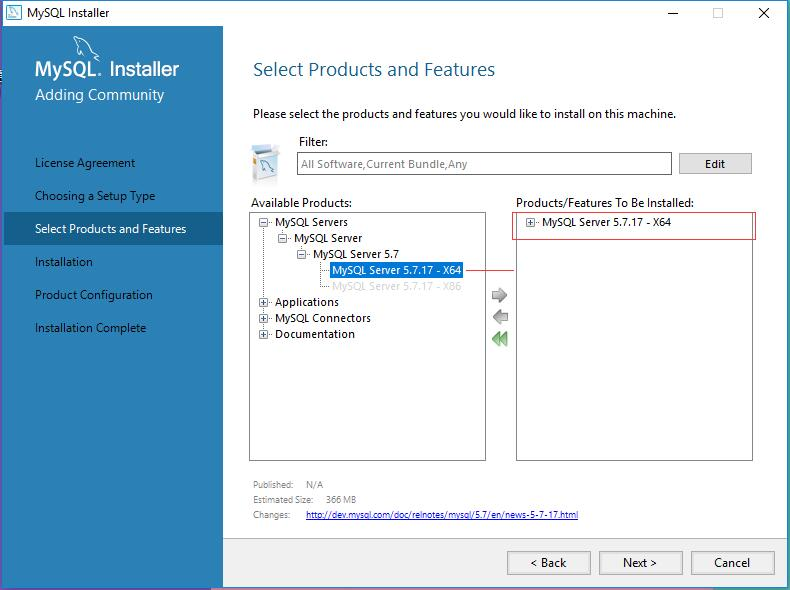Collapse the MySQL Servers tree node
This screenshot has height=590, width=790.
pyautogui.click(x=263, y=222)
